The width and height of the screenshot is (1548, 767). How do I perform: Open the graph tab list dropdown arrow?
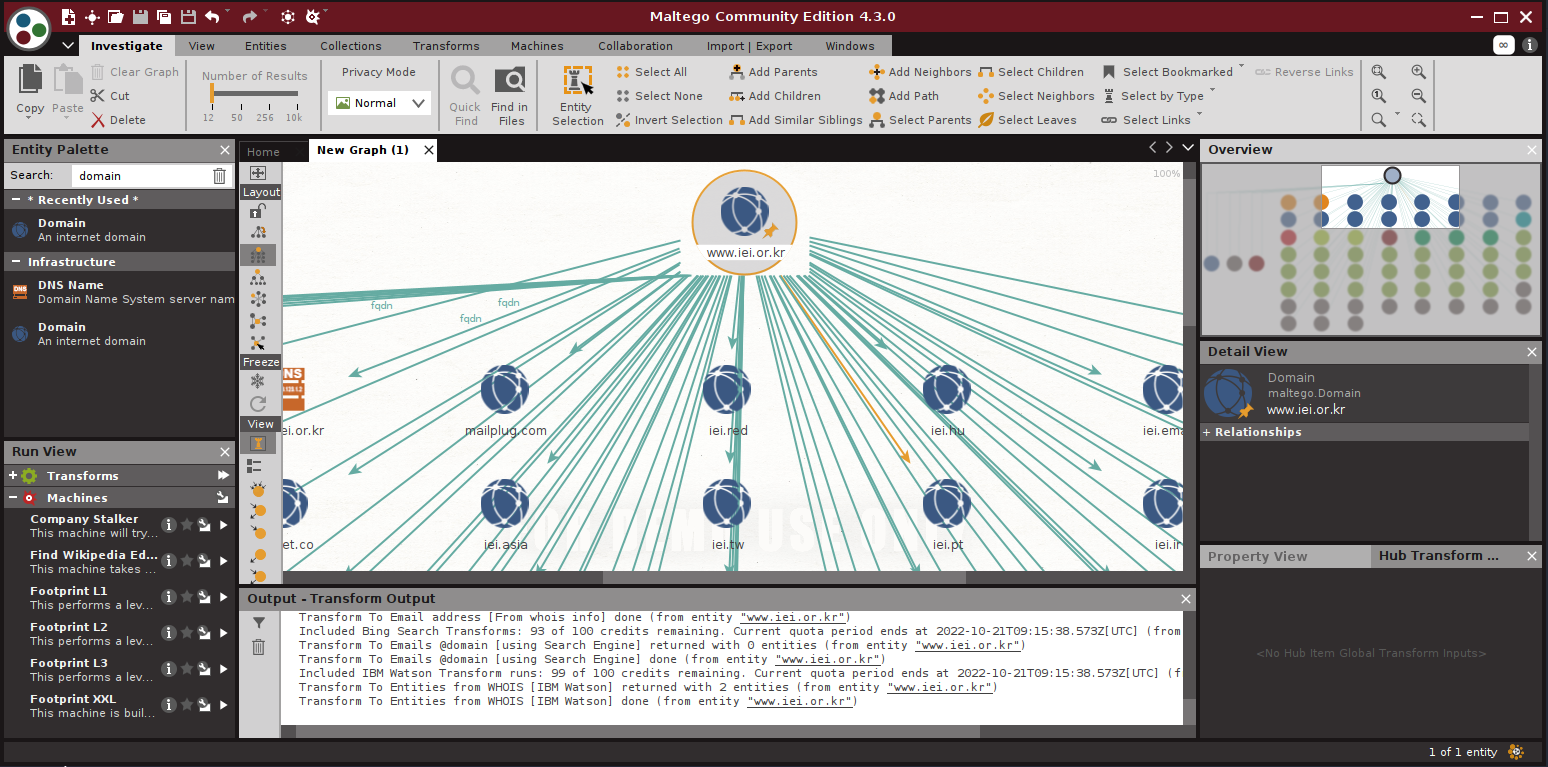(x=1188, y=148)
